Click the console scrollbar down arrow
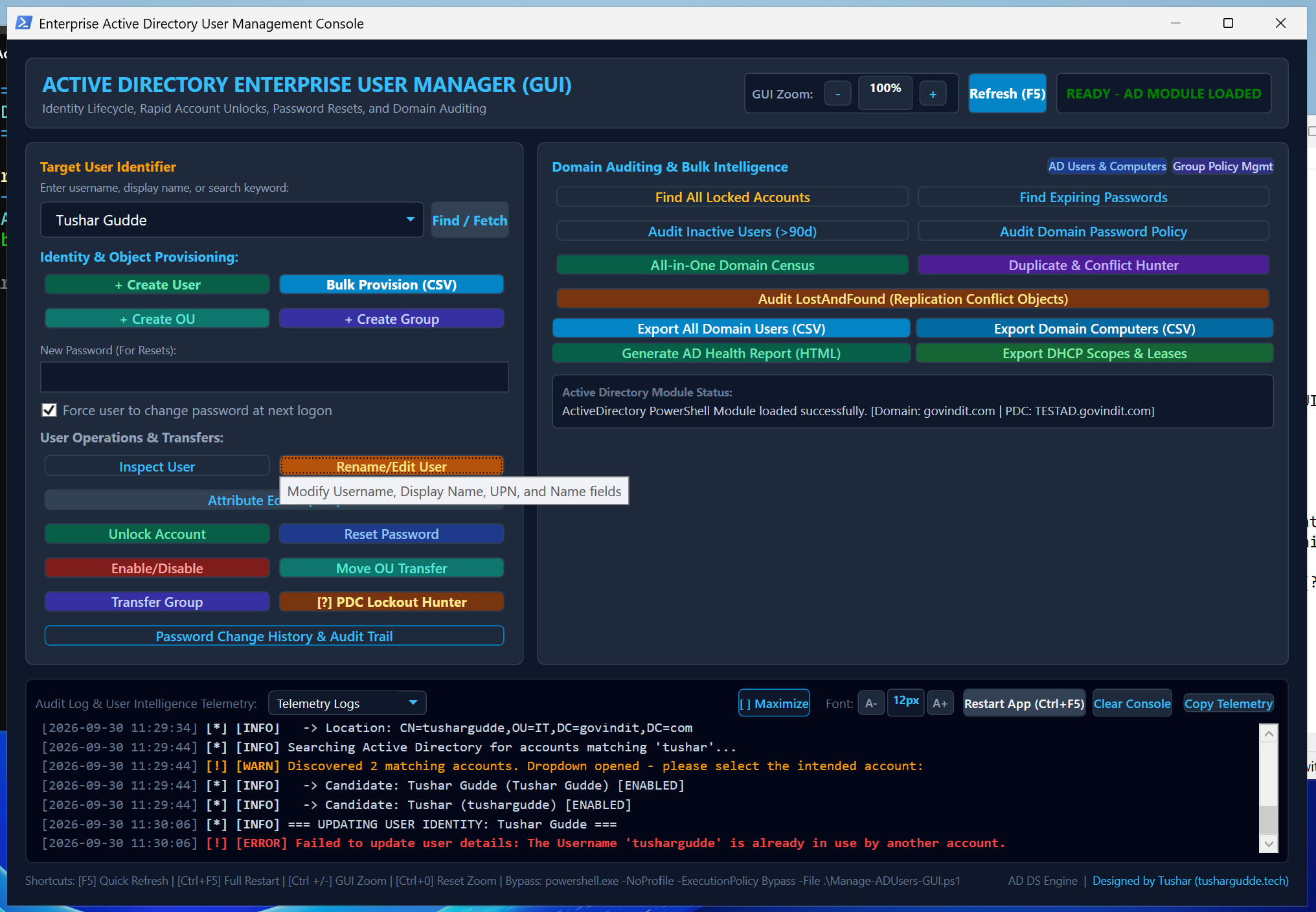The image size is (1316, 912). pyautogui.click(x=1269, y=843)
